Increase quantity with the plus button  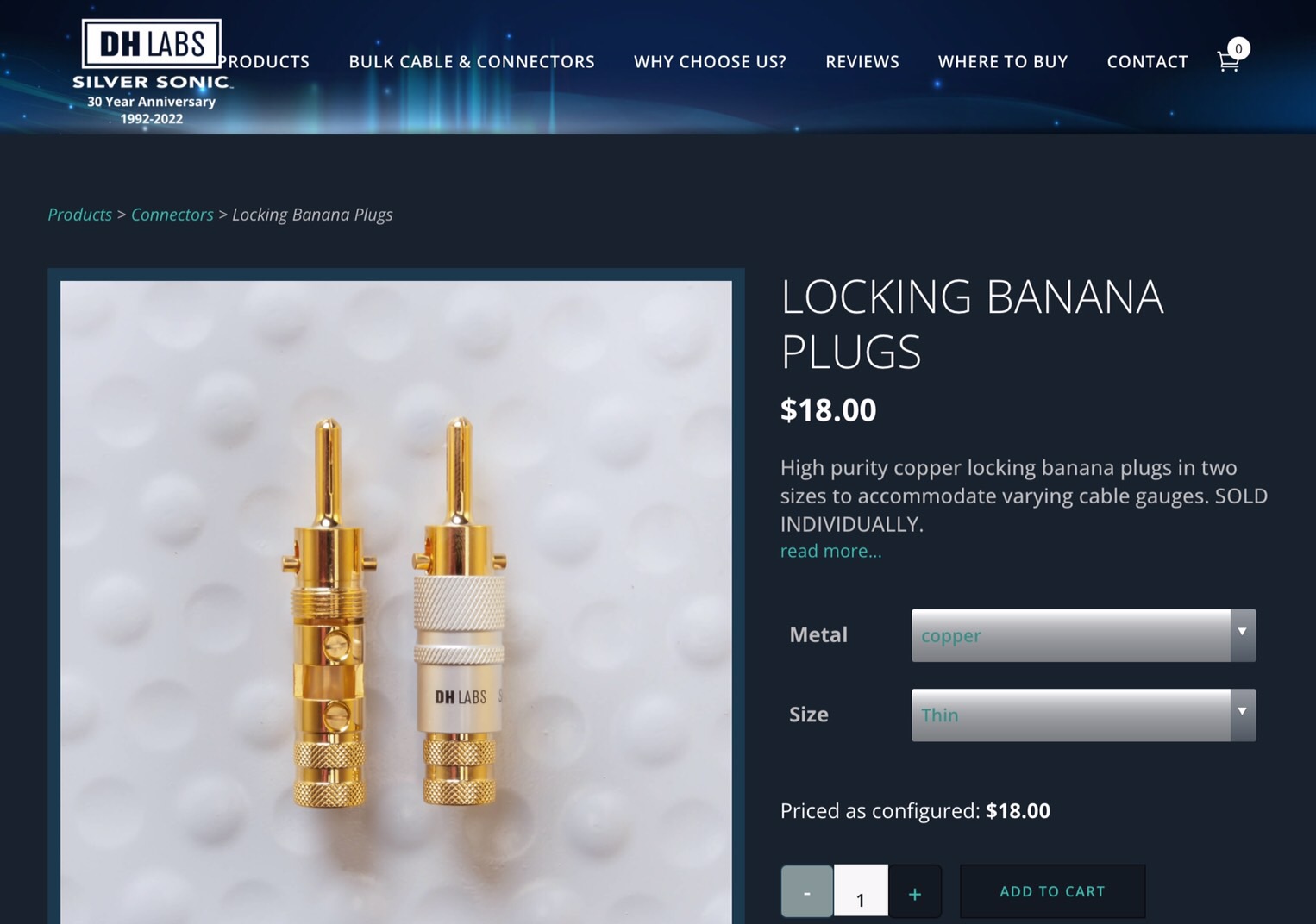pyautogui.click(x=915, y=891)
